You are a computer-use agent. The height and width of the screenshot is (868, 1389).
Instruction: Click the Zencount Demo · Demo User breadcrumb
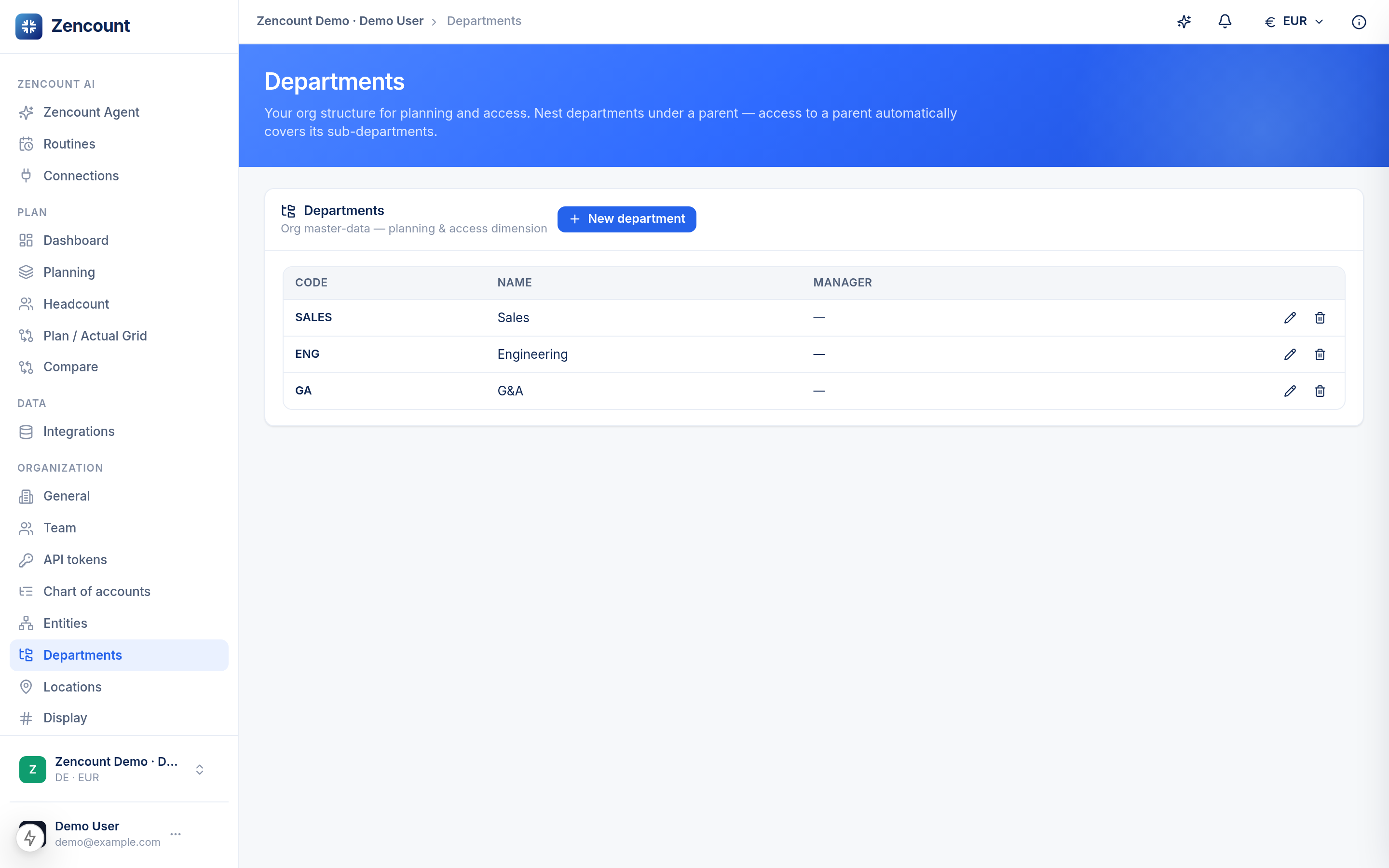340,21
